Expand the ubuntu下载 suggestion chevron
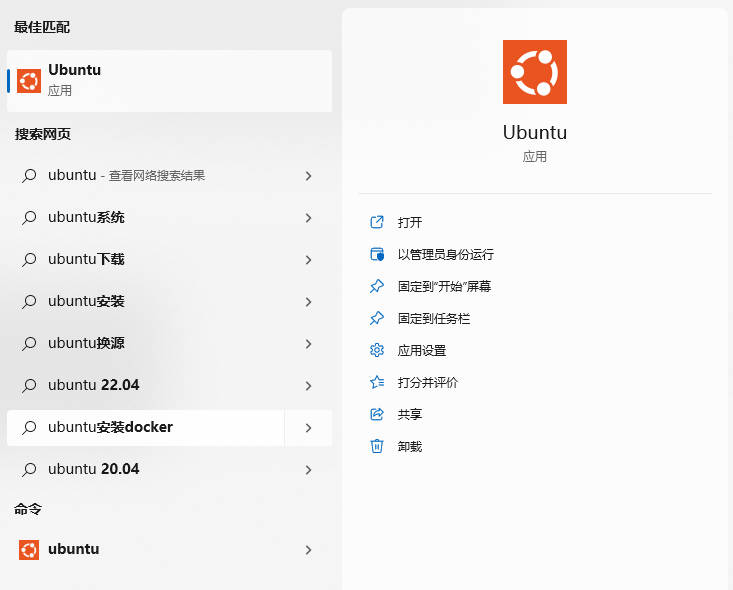733x590 pixels. pyautogui.click(x=308, y=260)
